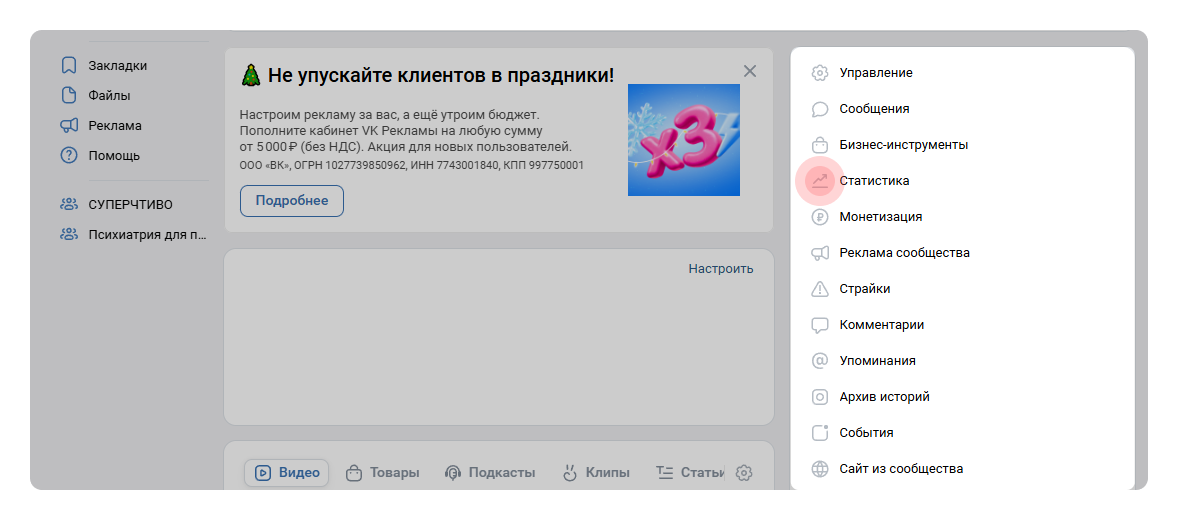Viewport: 1178px width, 520px height.
Task: Click the Закладки bookmark icon
Action: 68,66
